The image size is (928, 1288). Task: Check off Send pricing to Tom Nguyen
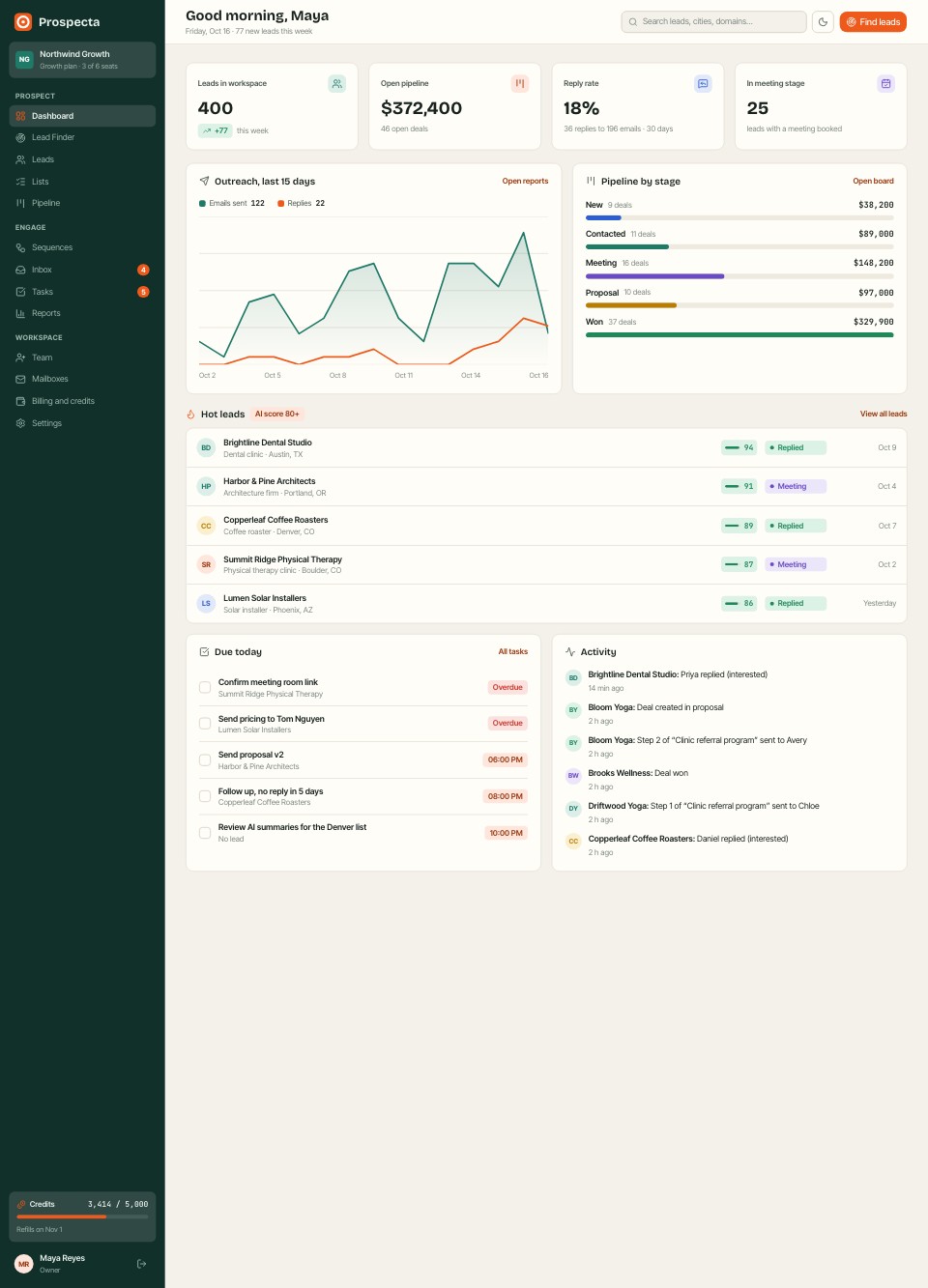(x=205, y=724)
